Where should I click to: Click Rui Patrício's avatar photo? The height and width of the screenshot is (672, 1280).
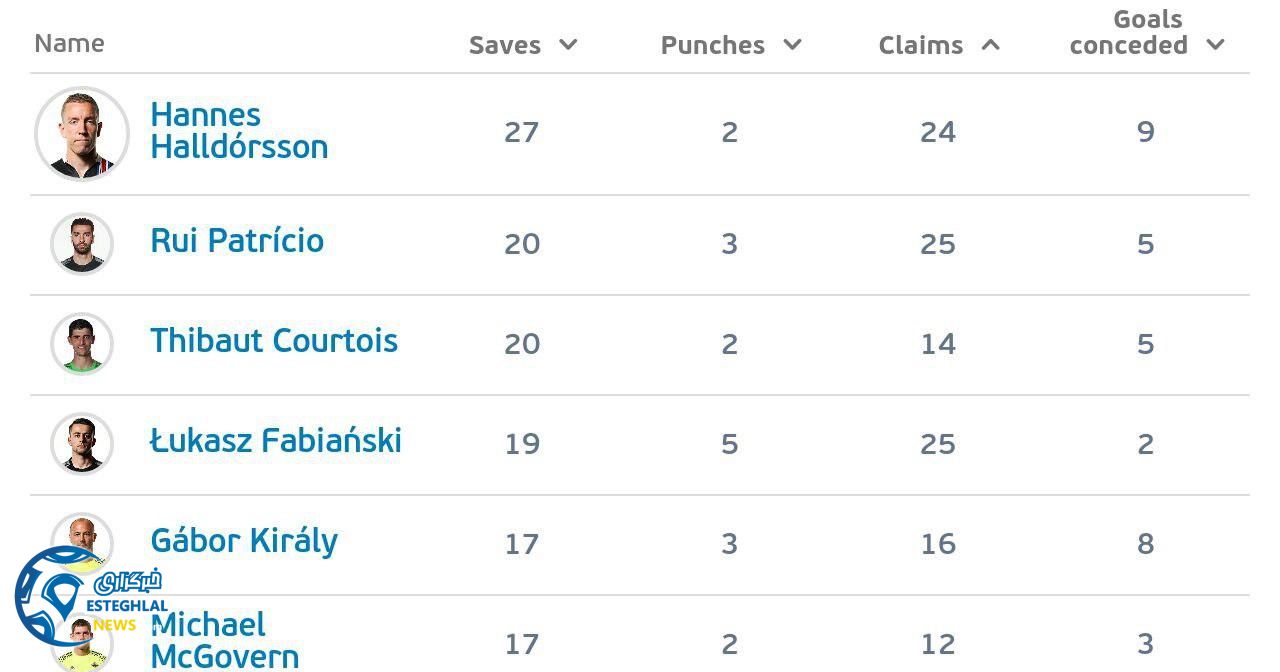tap(82, 244)
